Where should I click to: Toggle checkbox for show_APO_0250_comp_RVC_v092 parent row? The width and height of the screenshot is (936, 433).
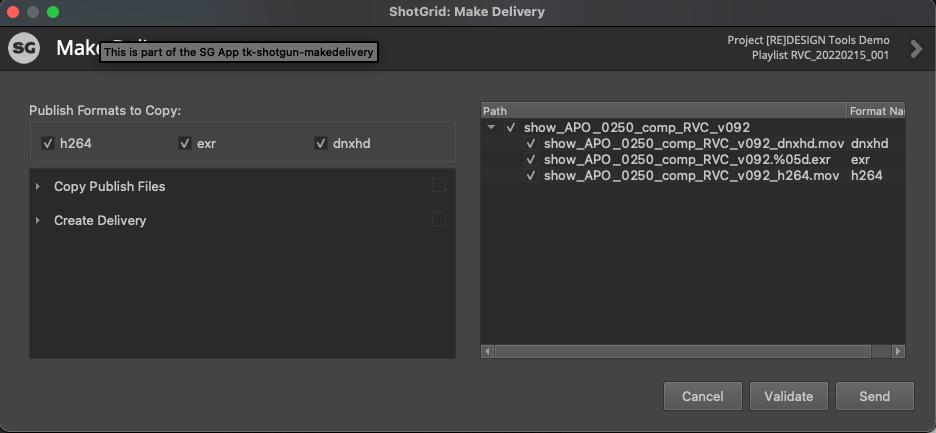(x=511, y=127)
